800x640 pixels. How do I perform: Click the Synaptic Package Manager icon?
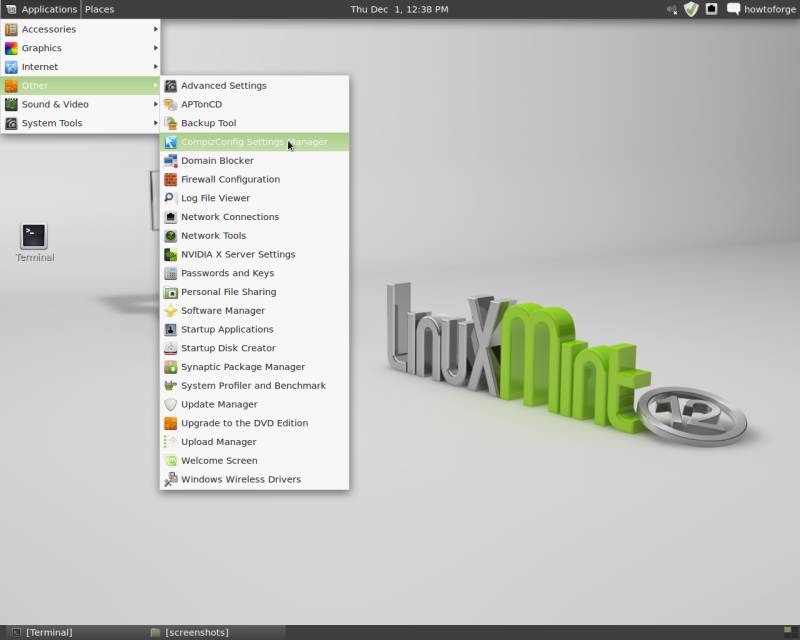[170, 367]
